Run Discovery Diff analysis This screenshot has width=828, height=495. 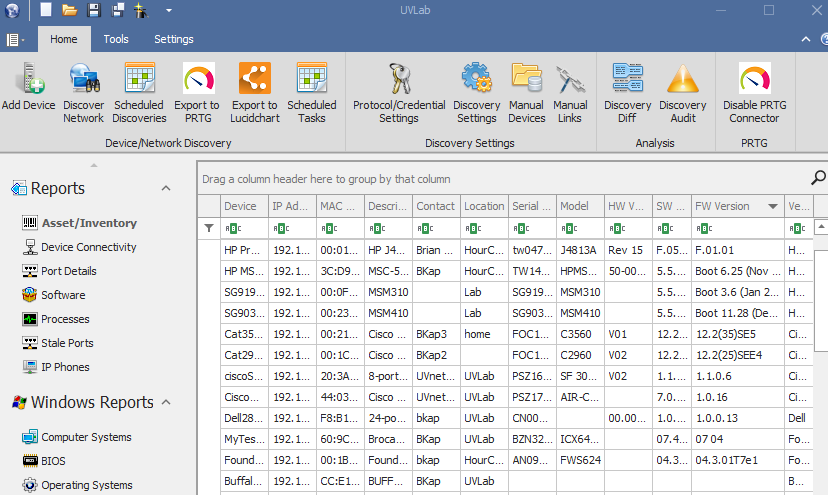(627, 93)
